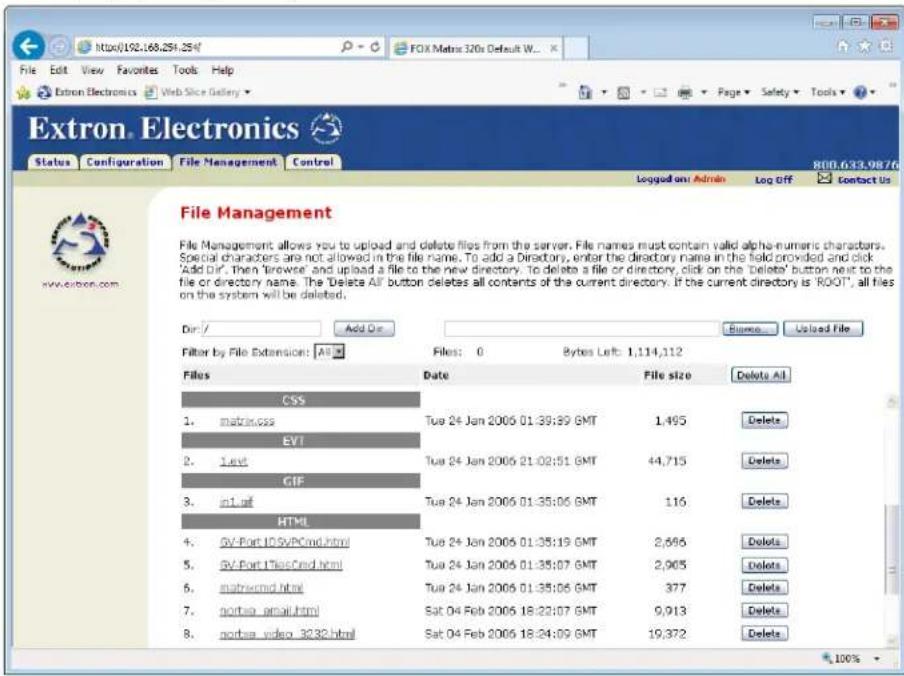The image size is (904, 676).
Task: Click the Extron logo in the left sidebar
Action: (80, 242)
